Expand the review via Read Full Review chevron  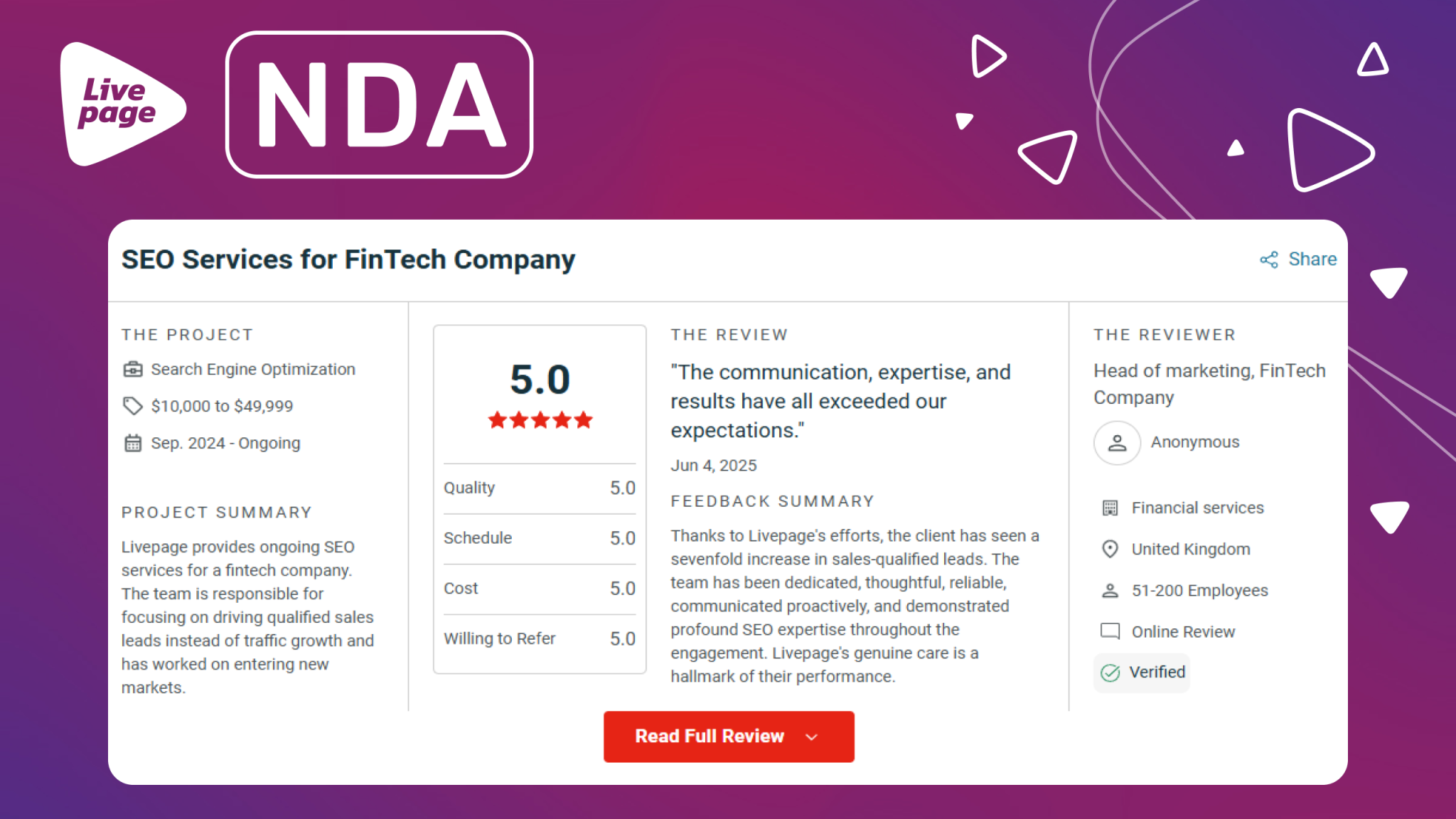tap(812, 737)
